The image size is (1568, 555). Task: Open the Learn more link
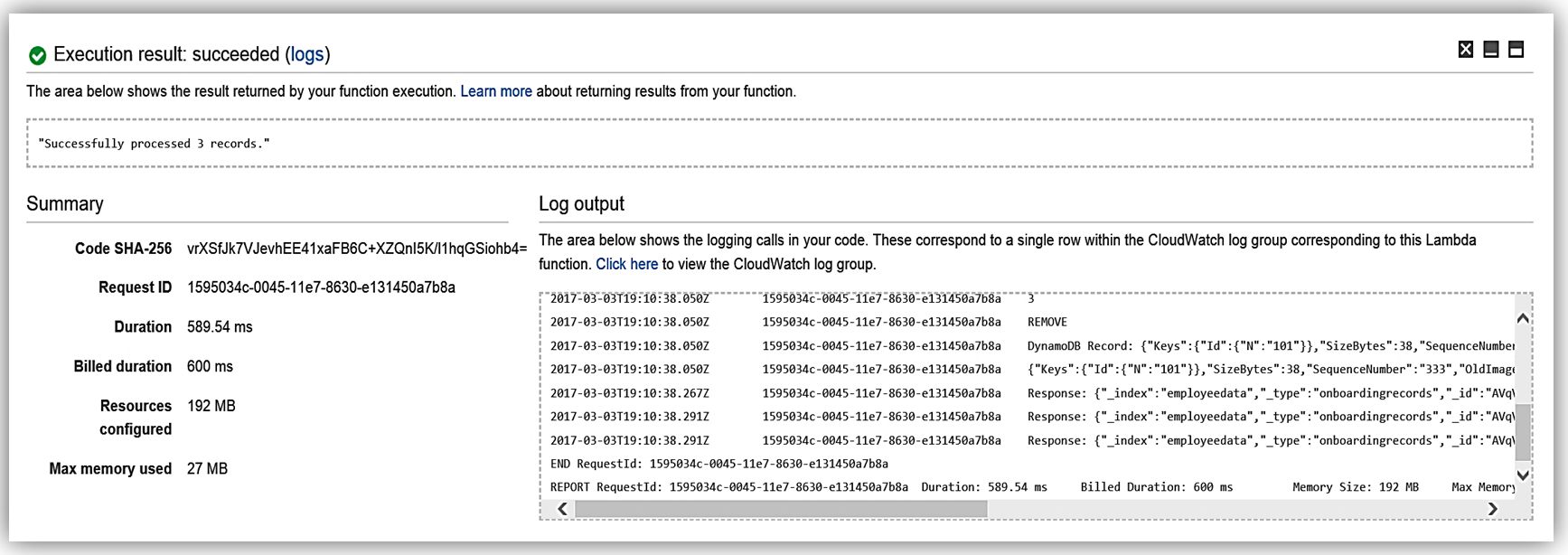495,91
